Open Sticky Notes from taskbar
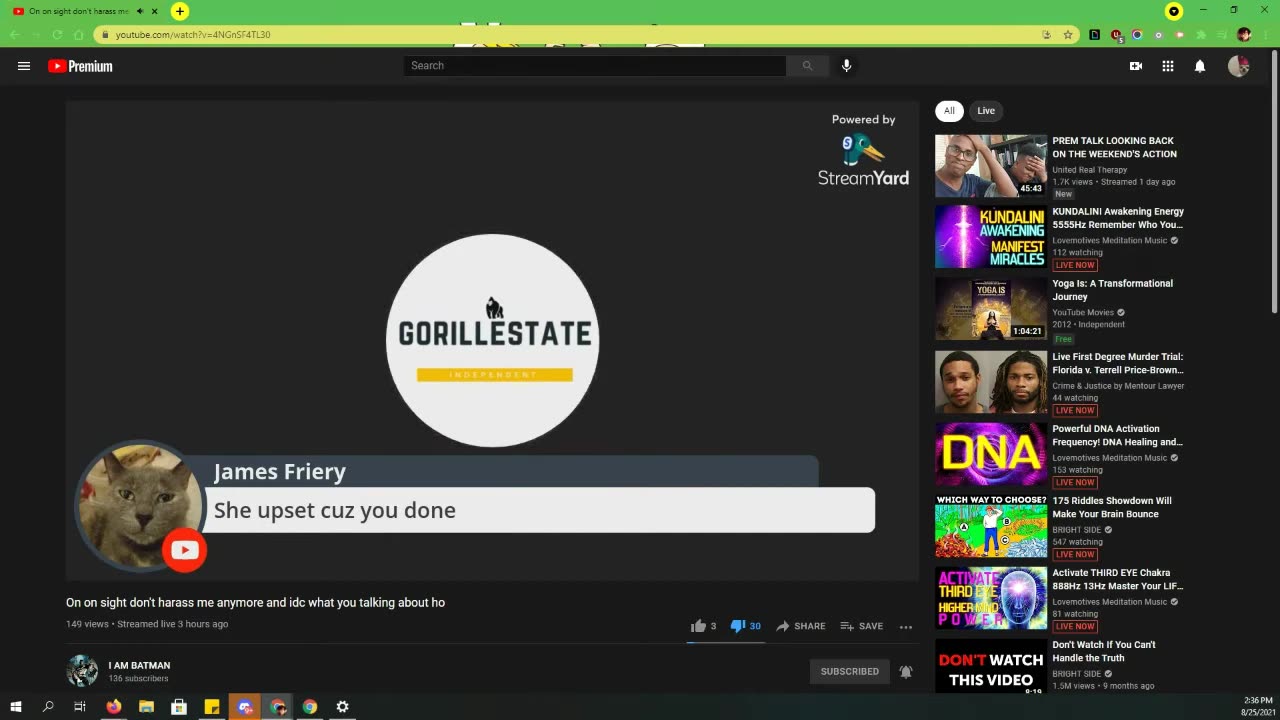Image resolution: width=1280 pixels, height=720 pixels. tap(212, 707)
